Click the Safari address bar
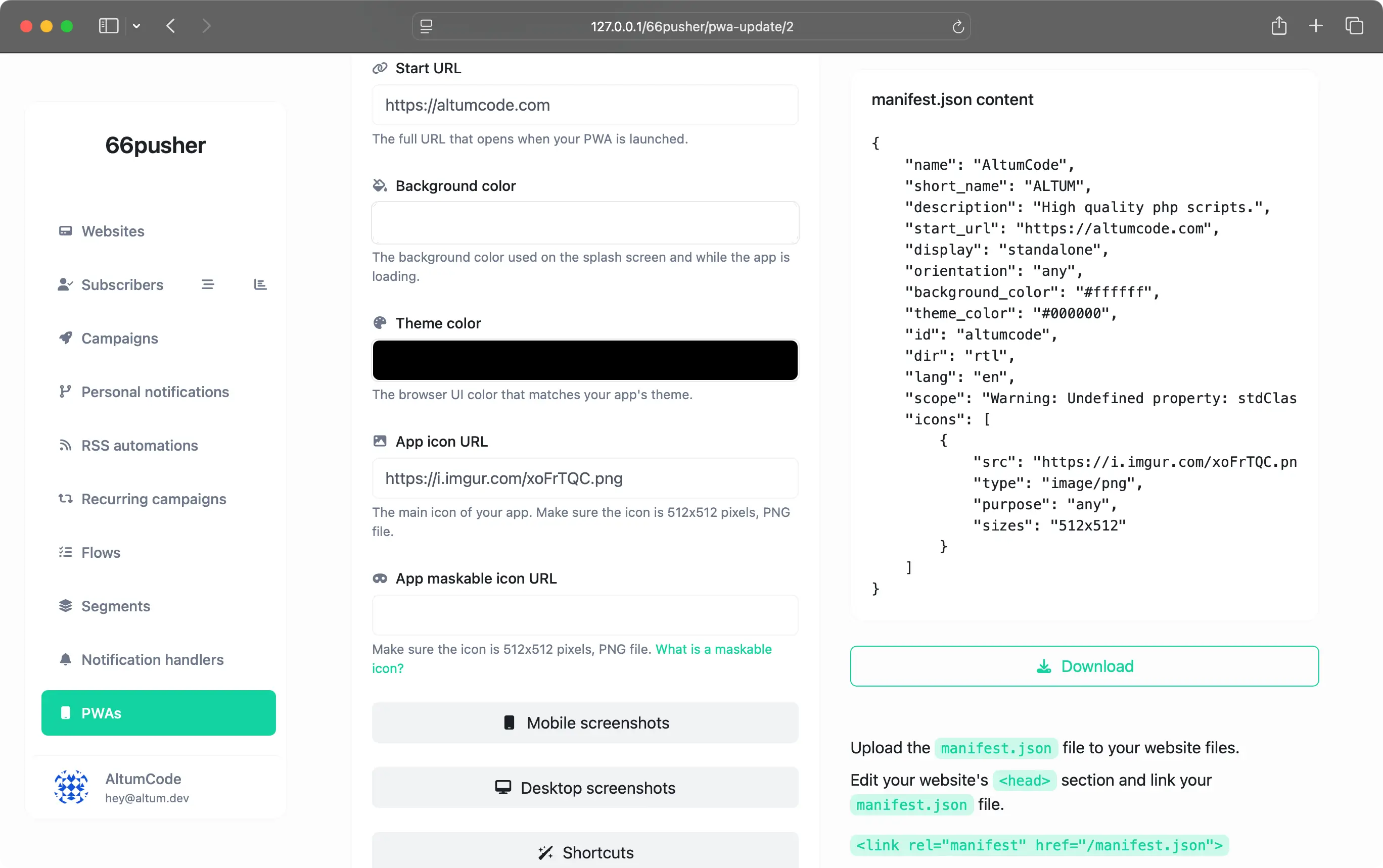Image resolution: width=1383 pixels, height=868 pixels. pos(692,26)
